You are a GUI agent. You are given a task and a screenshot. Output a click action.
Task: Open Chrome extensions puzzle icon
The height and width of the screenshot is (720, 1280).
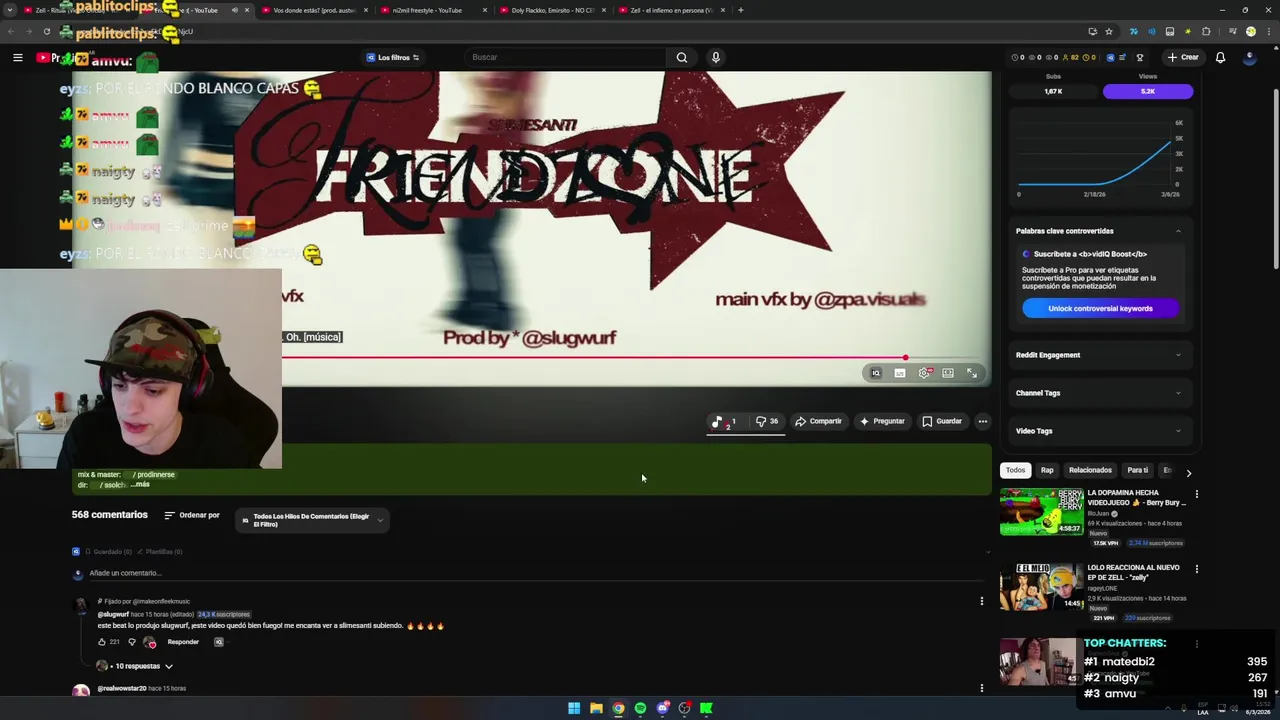tap(1206, 32)
